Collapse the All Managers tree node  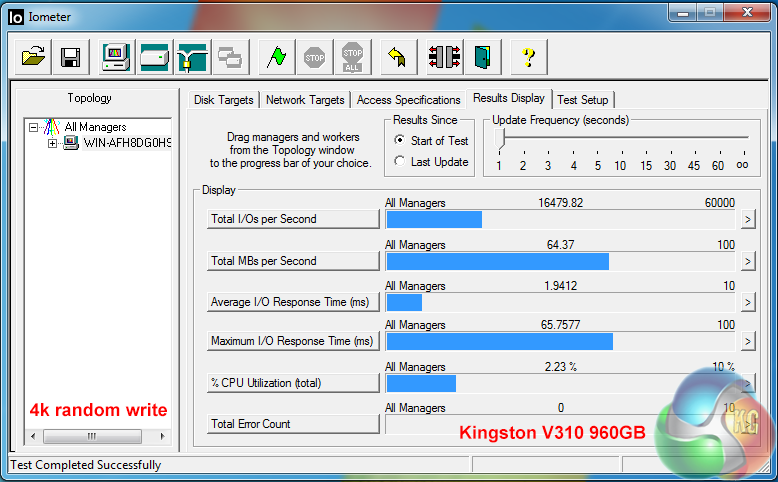(33, 128)
